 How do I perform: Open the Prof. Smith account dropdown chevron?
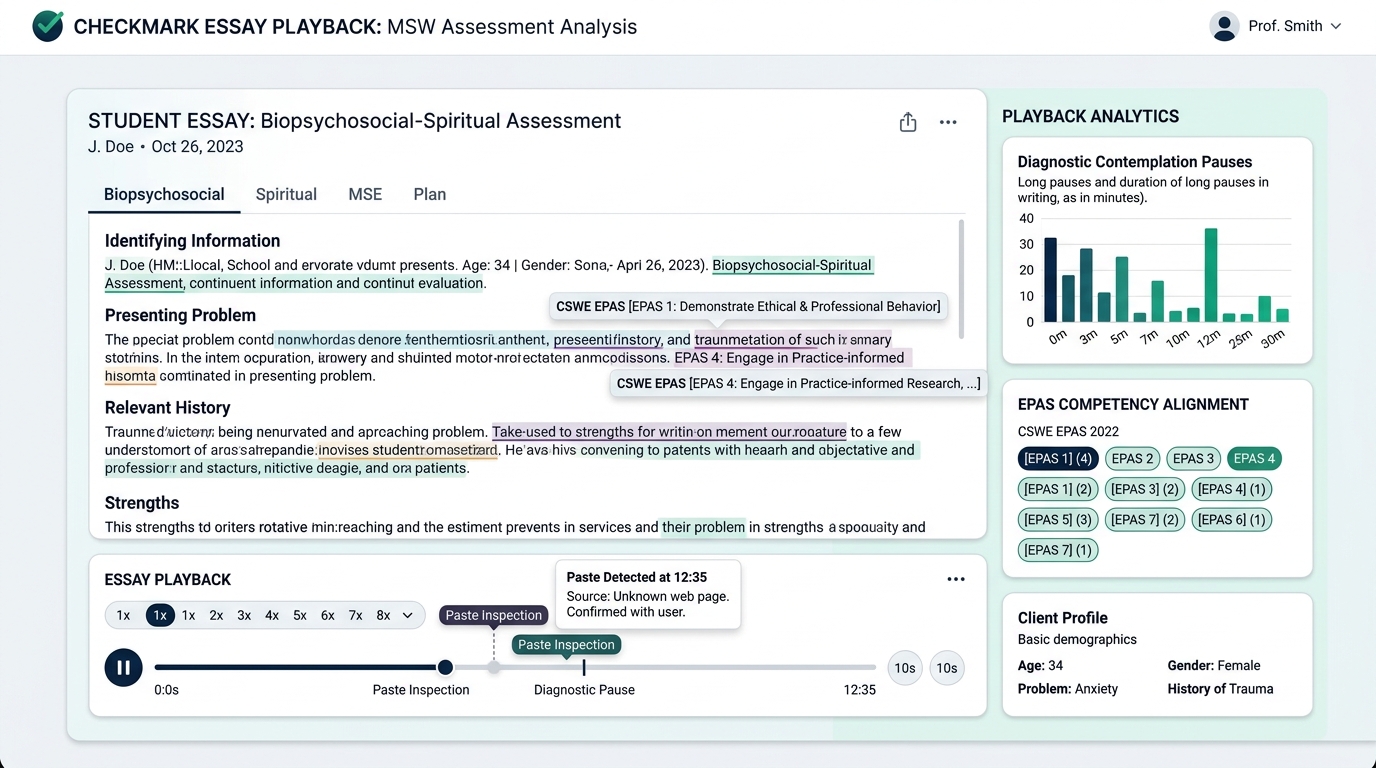(1335, 27)
